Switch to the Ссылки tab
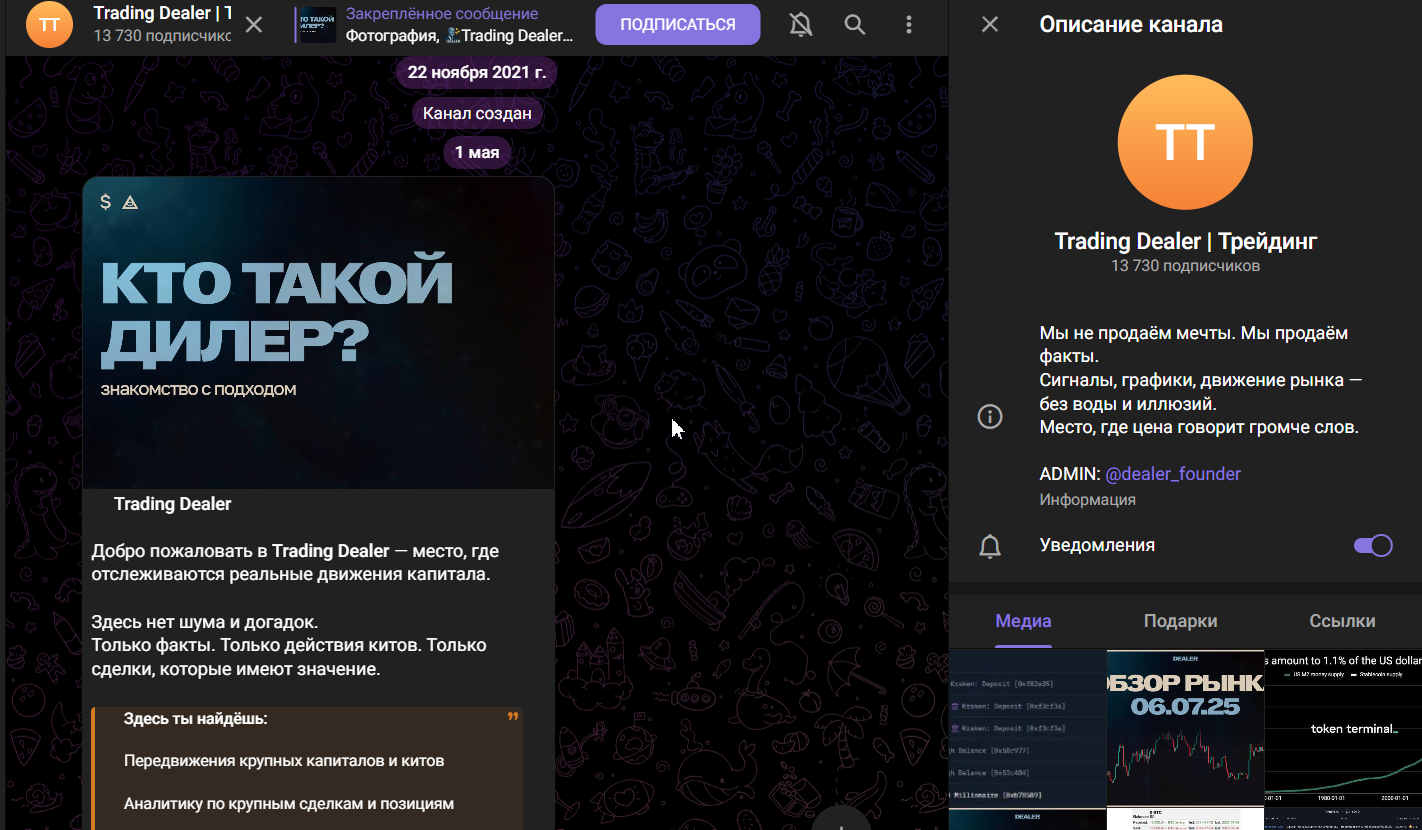 1342,621
